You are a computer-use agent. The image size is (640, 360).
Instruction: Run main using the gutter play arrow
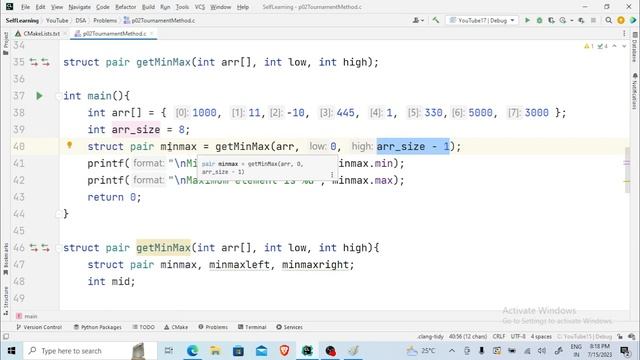(x=39, y=96)
